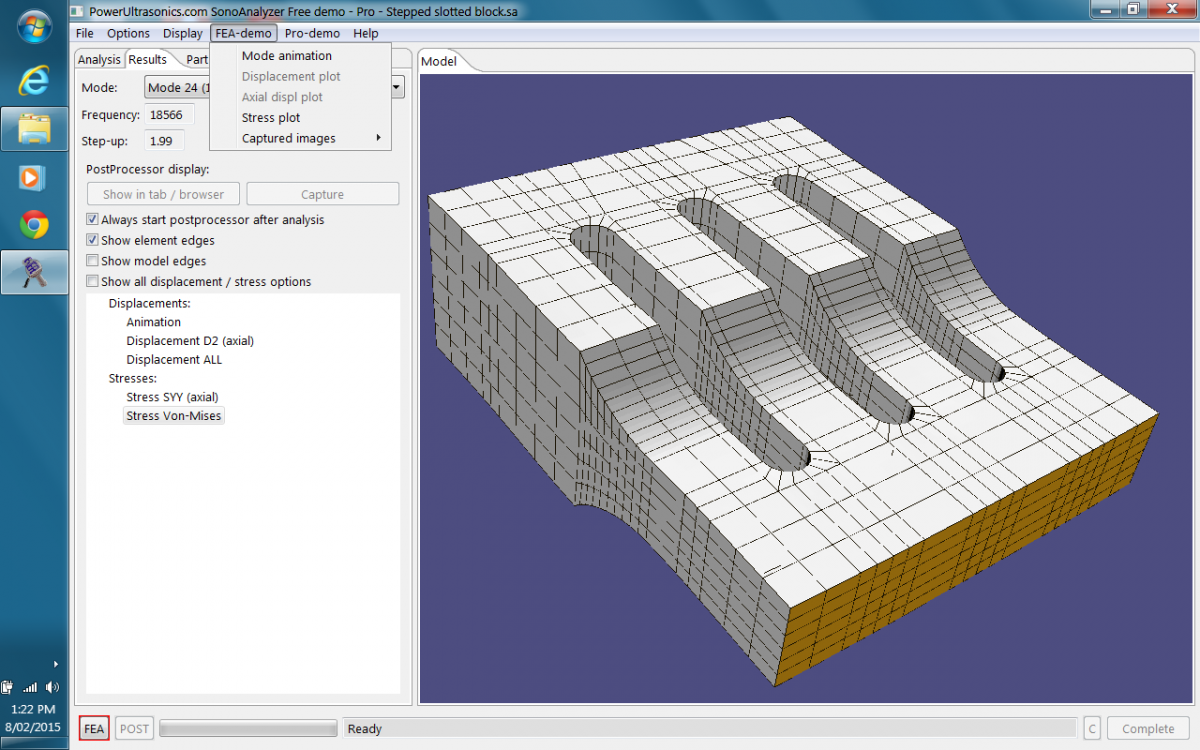The height and width of the screenshot is (750, 1200).
Task: Enable Show model edges
Action: tap(93, 261)
